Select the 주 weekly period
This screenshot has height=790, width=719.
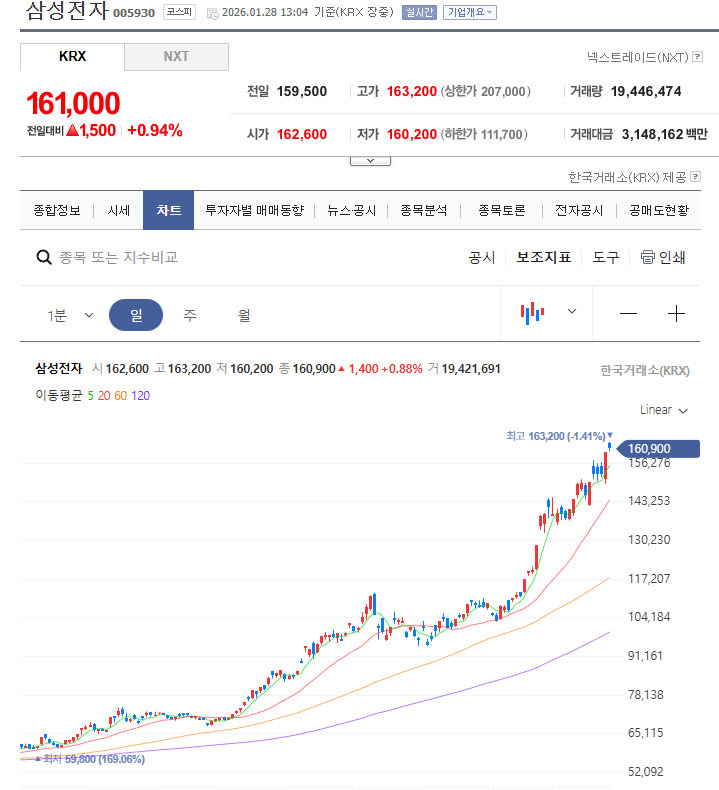pos(190,315)
